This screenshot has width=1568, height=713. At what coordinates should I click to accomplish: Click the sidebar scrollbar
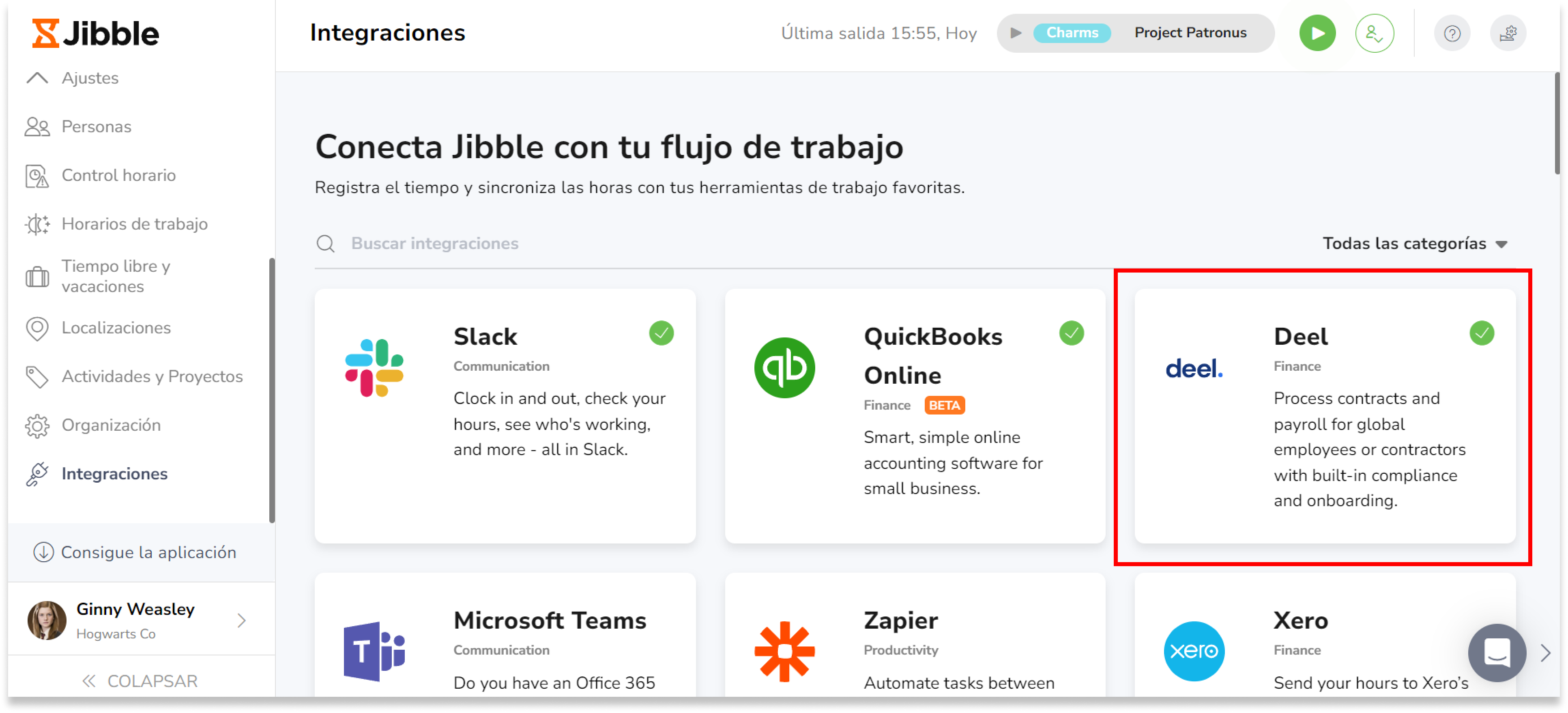pyautogui.click(x=271, y=390)
